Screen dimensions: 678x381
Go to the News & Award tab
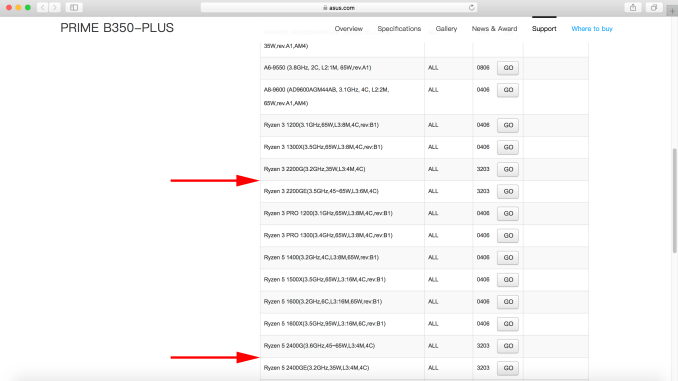click(494, 29)
